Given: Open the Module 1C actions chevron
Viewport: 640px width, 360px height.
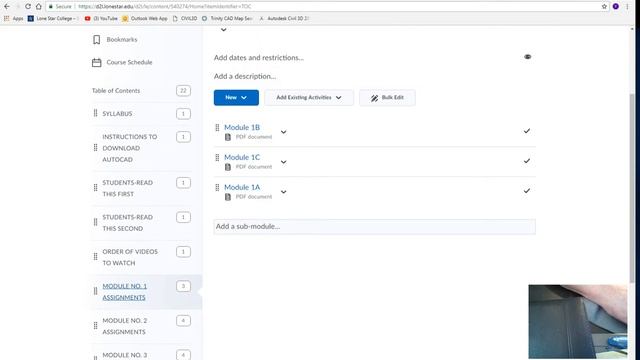Looking at the screenshot, I should click(284, 162).
